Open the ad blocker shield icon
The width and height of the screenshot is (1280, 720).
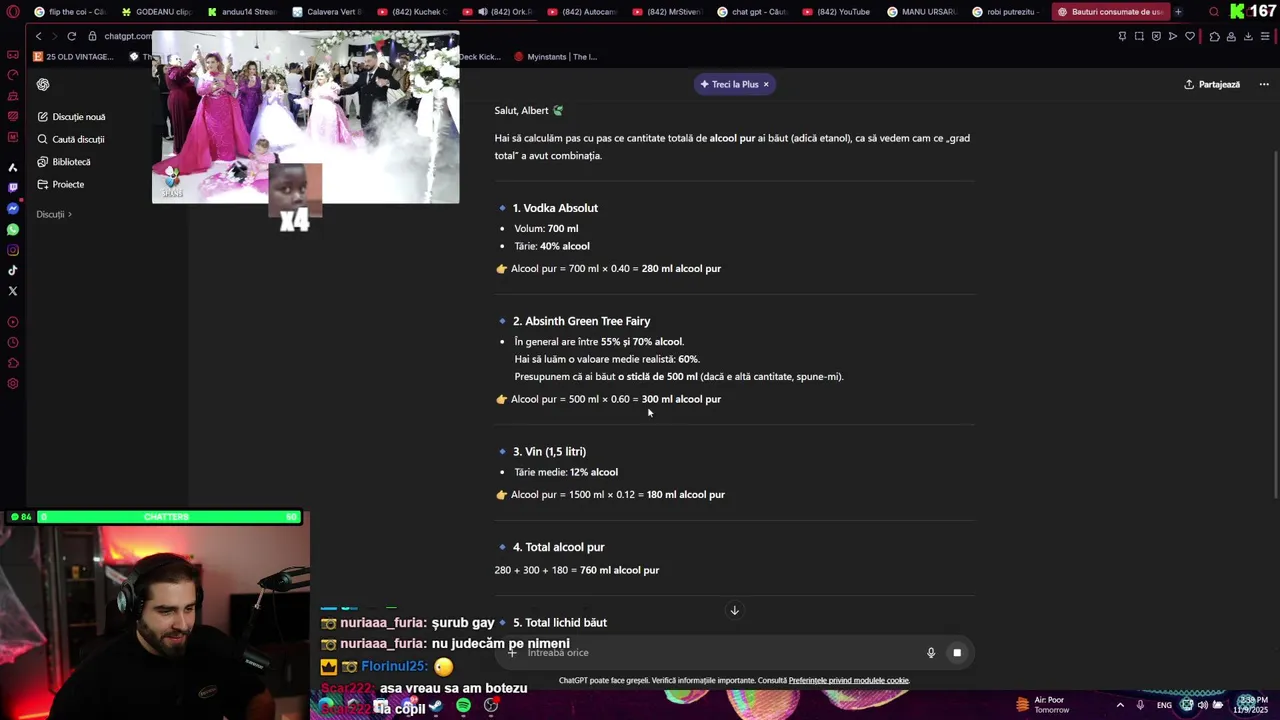(1156, 36)
